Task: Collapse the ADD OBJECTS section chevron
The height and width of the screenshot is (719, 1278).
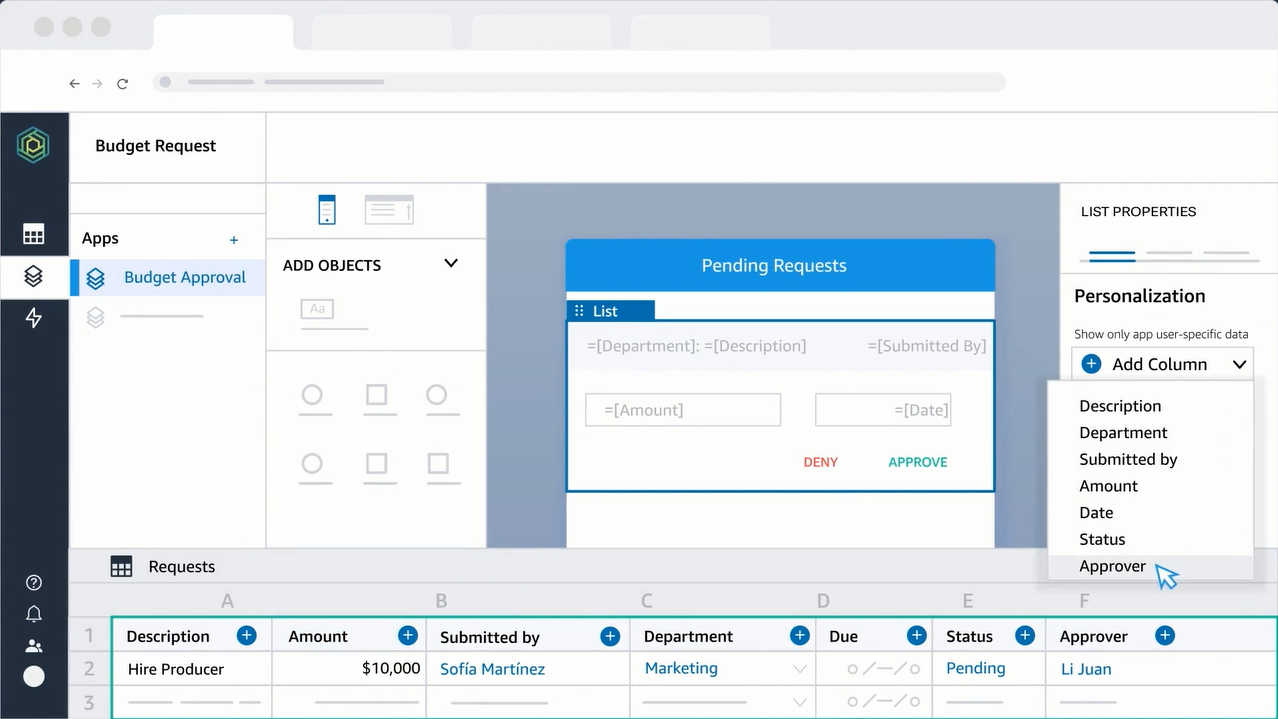Action: pos(451,264)
